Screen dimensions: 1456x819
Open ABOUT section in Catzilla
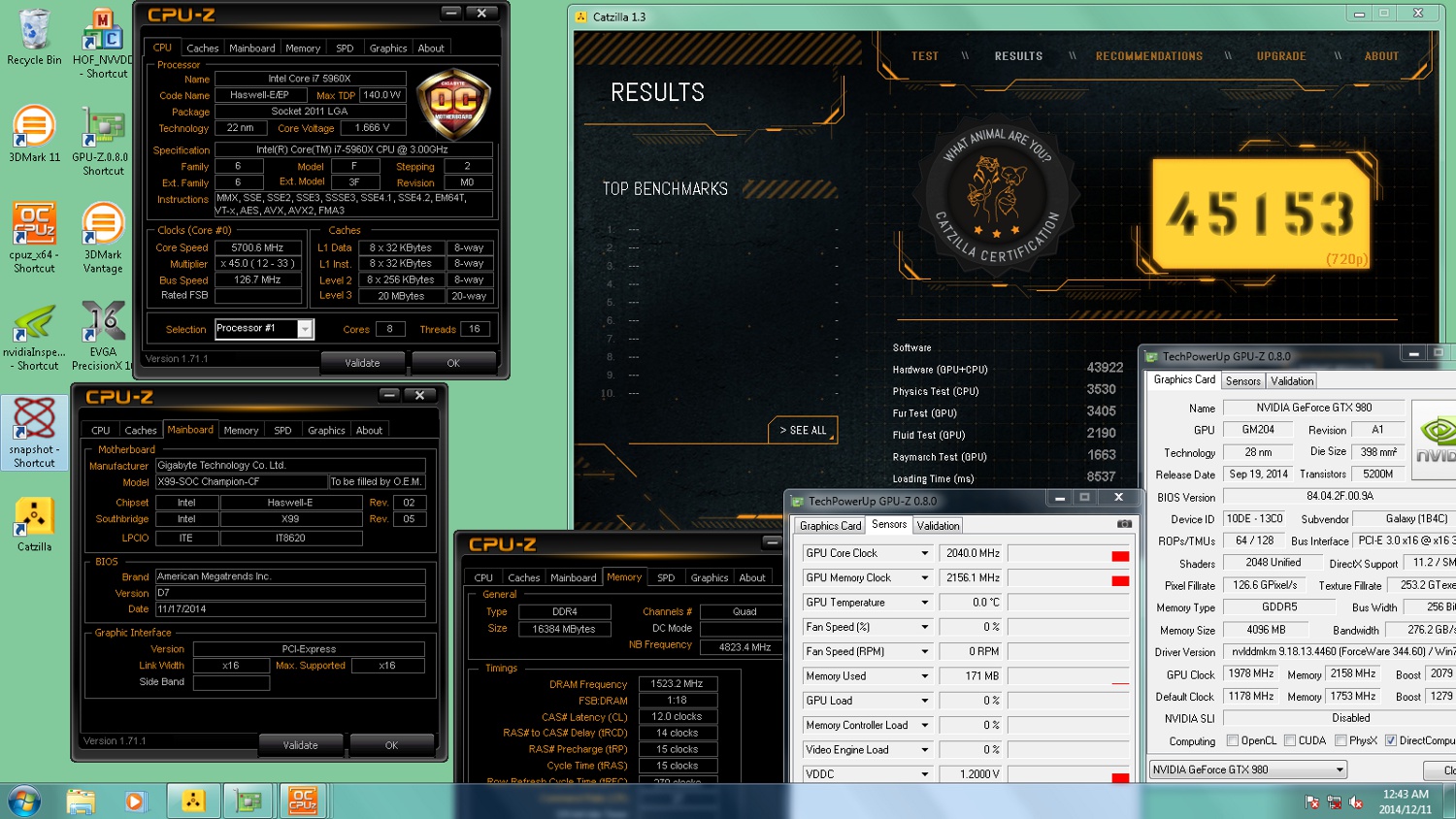[x=1380, y=56]
